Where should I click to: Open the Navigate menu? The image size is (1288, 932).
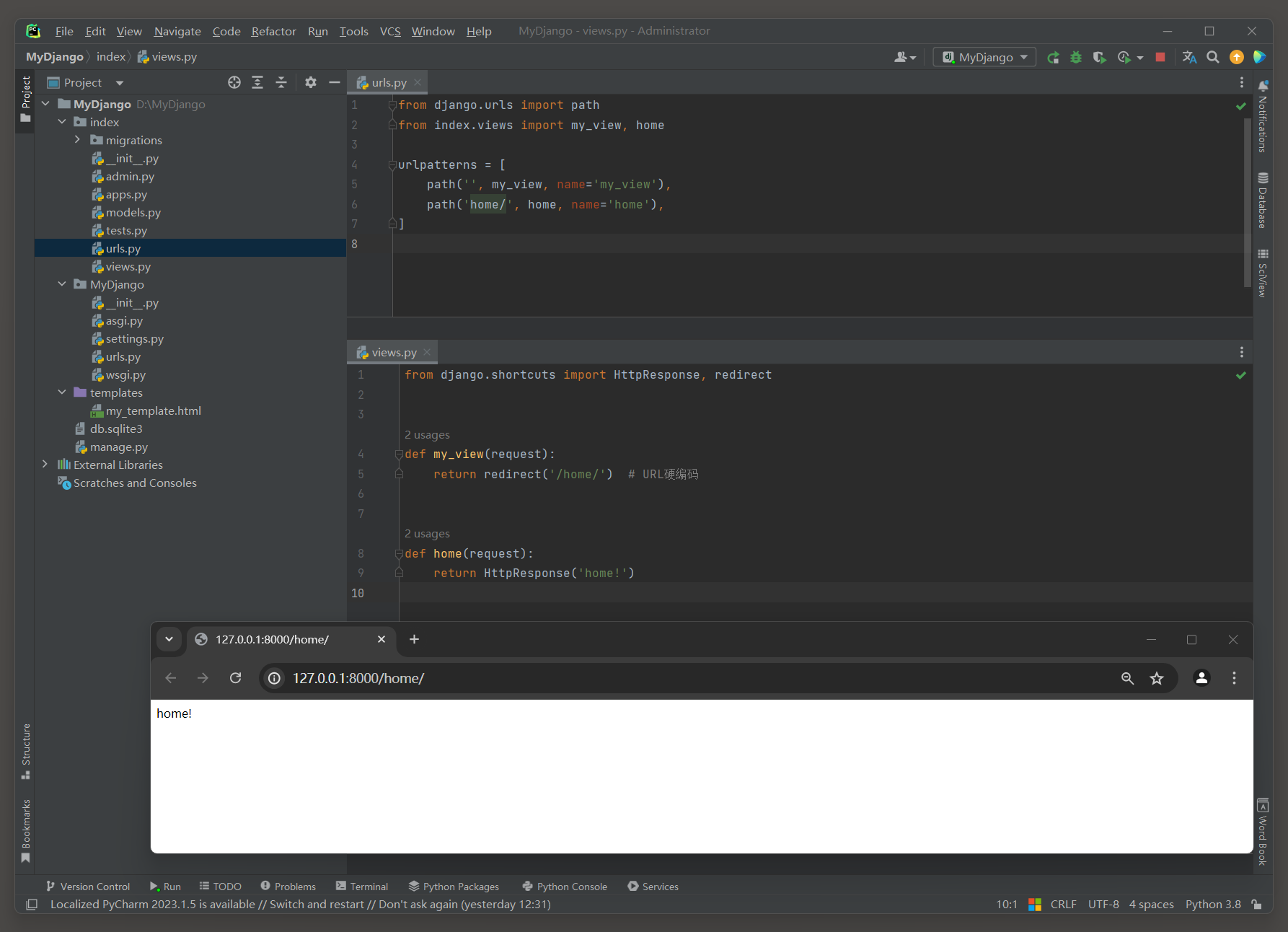(177, 31)
